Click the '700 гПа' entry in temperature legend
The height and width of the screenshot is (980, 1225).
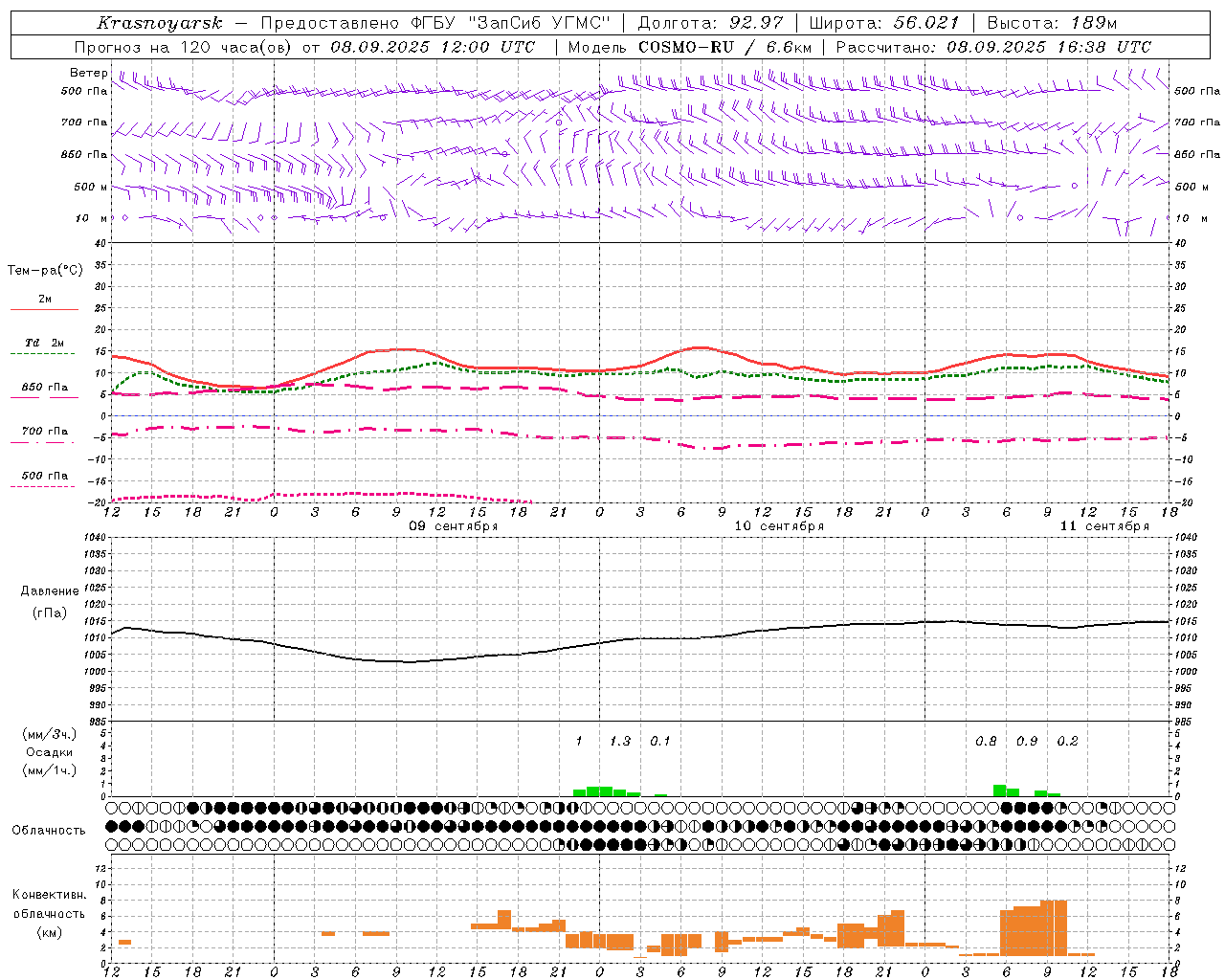click(x=45, y=431)
